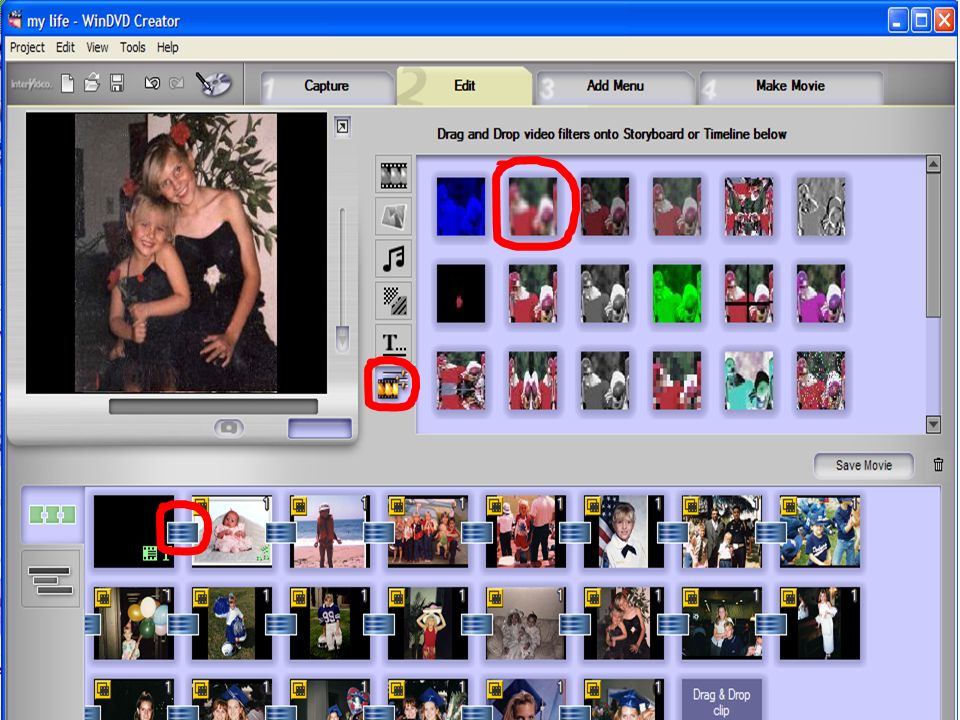Close the WinDVD Creator window
The image size is (960, 720).
(x=943, y=20)
